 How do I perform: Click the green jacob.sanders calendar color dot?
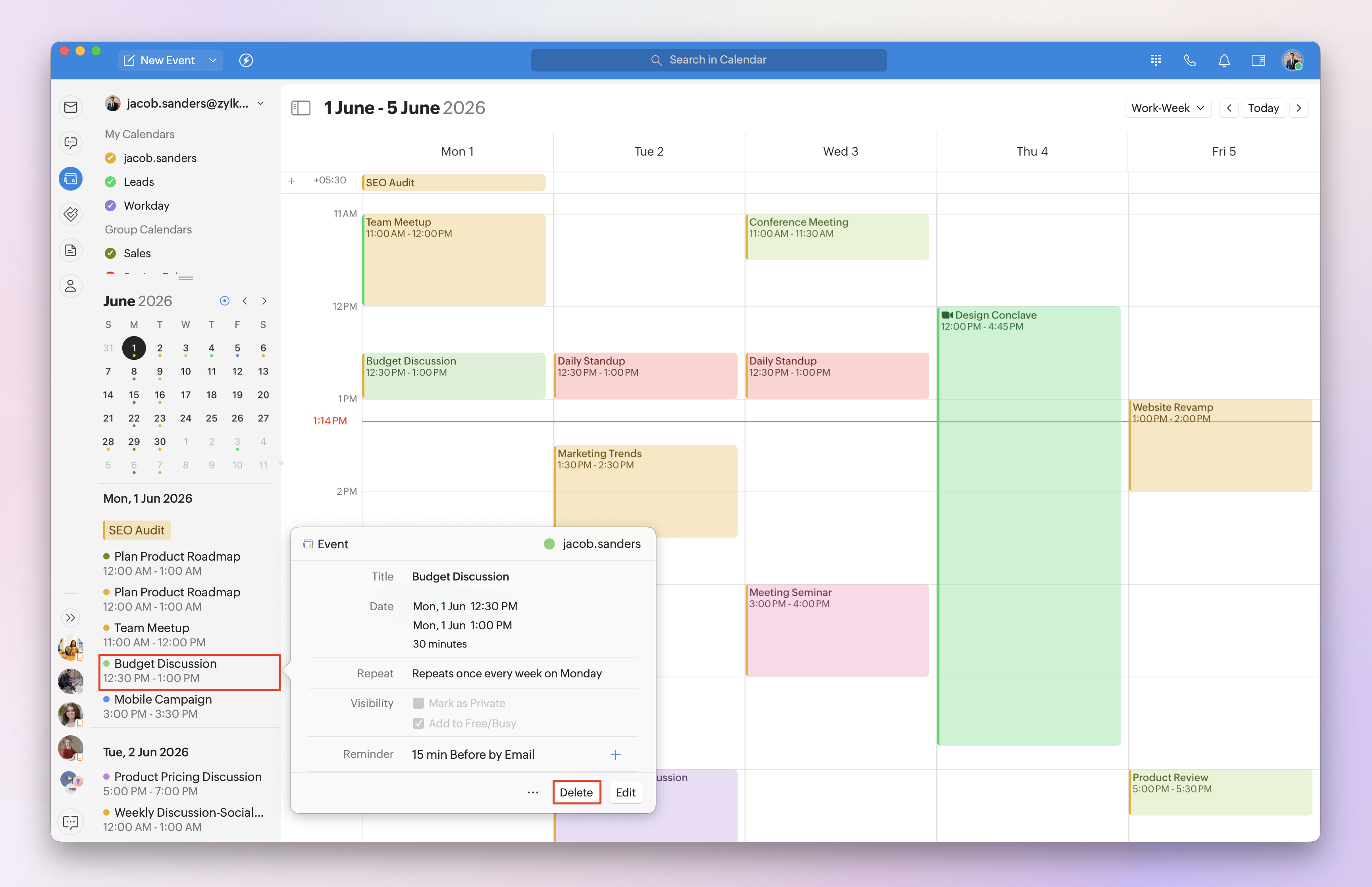click(549, 544)
